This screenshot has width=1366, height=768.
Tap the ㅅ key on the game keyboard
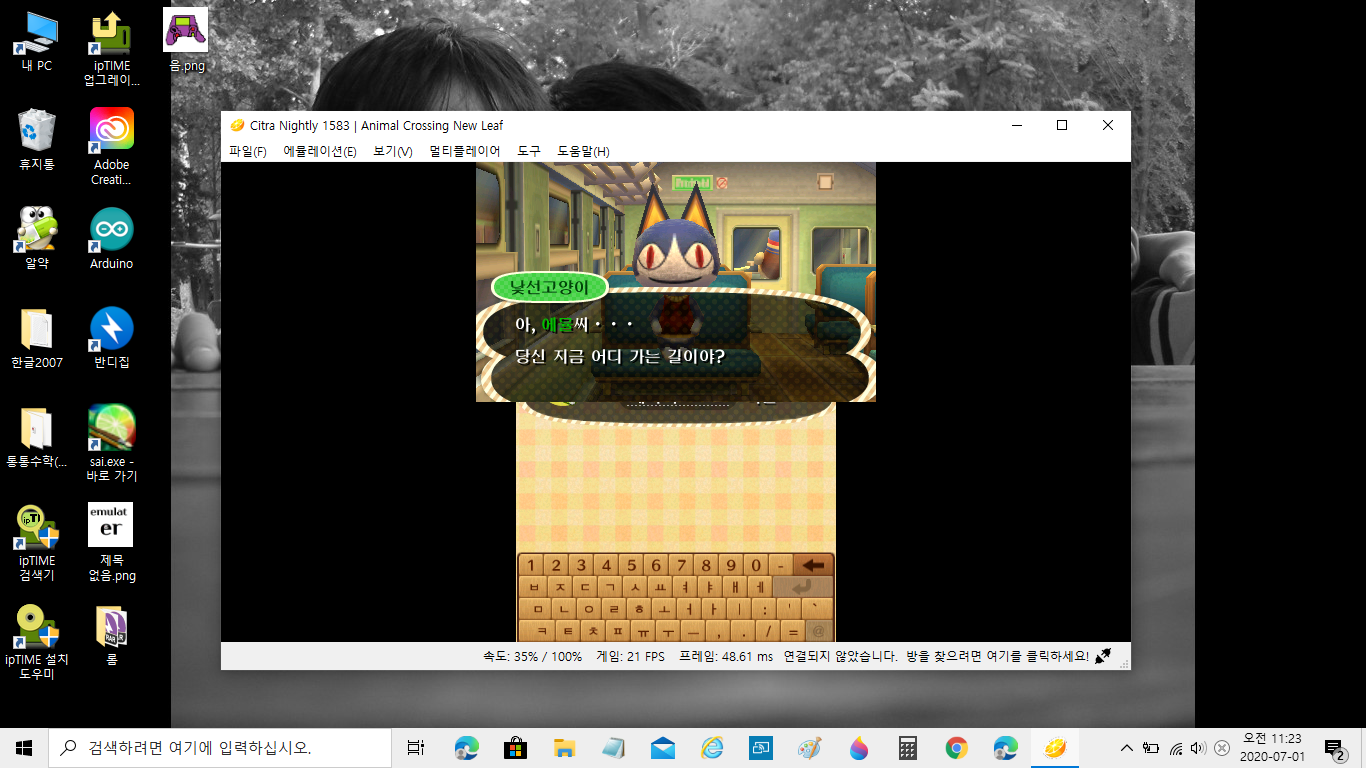(634, 587)
